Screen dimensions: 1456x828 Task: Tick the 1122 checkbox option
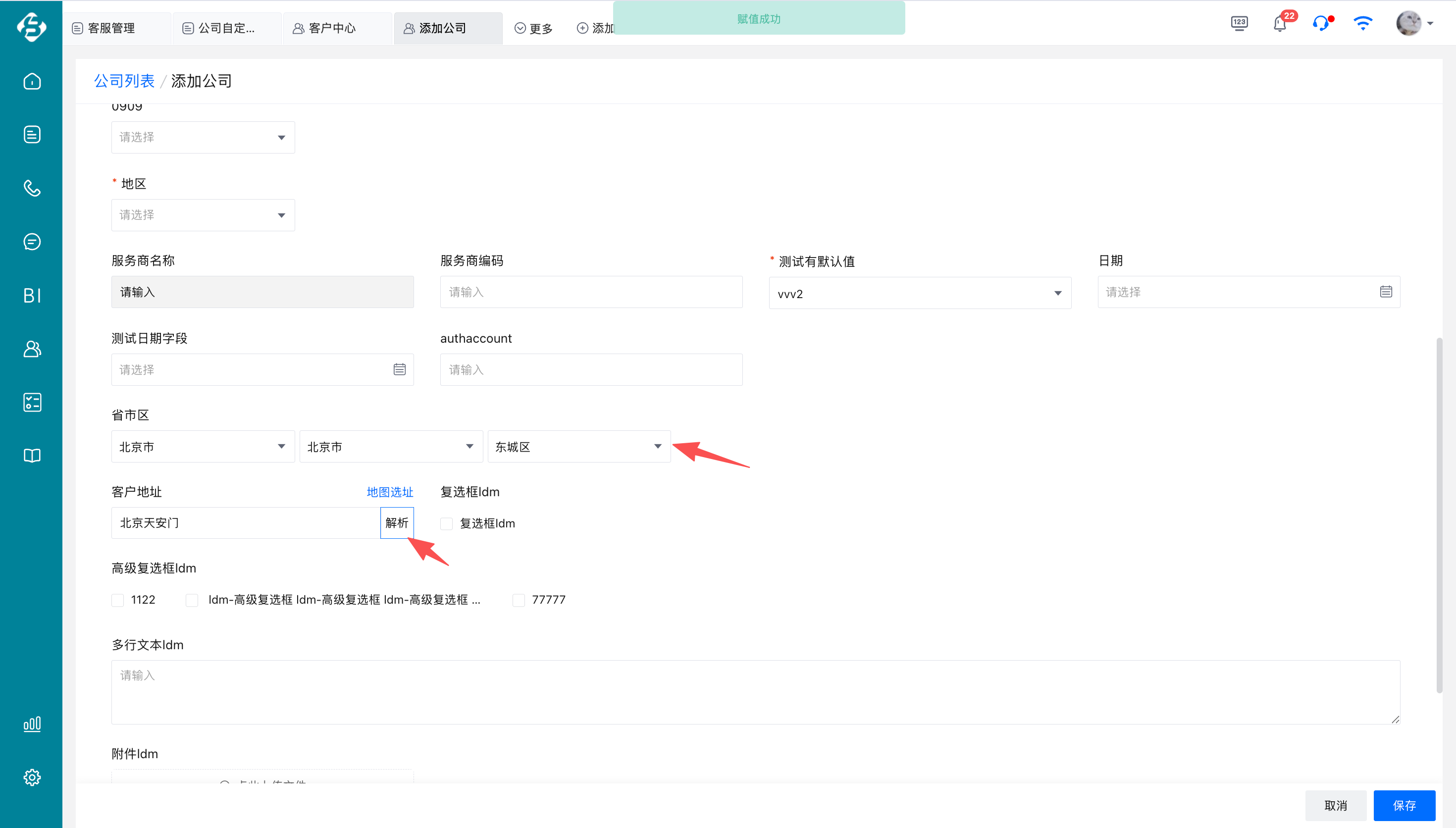click(x=118, y=600)
